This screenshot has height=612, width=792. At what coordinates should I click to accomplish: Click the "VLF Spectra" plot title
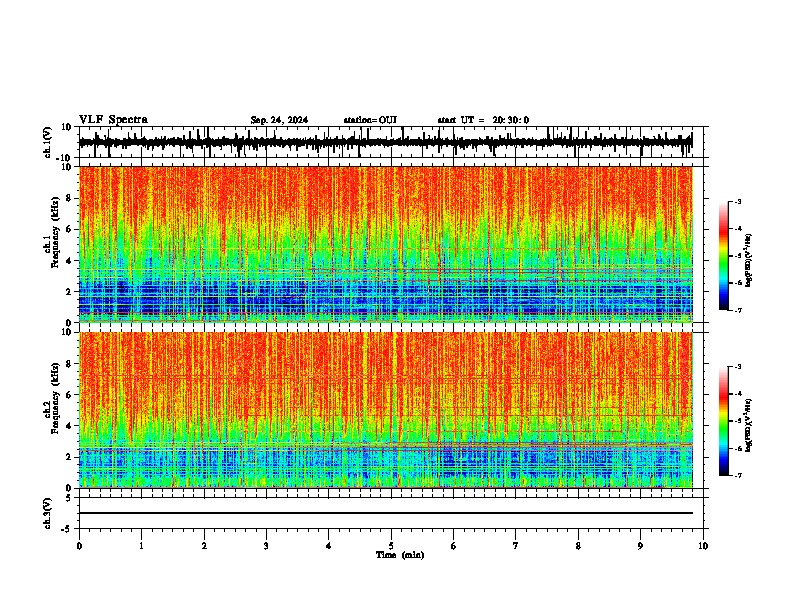pyautogui.click(x=113, y=120)
